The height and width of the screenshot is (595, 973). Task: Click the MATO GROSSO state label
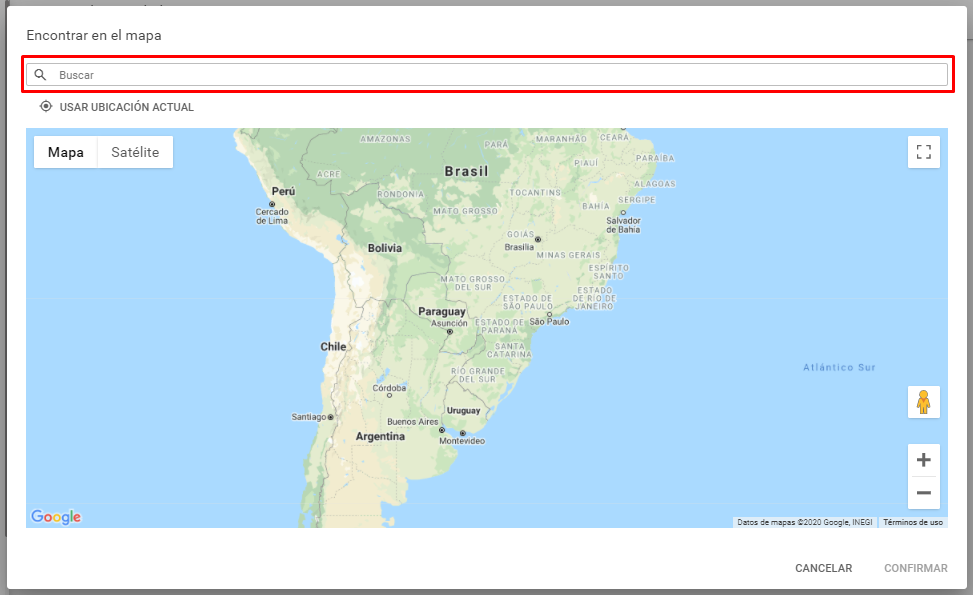pos(465,211)
